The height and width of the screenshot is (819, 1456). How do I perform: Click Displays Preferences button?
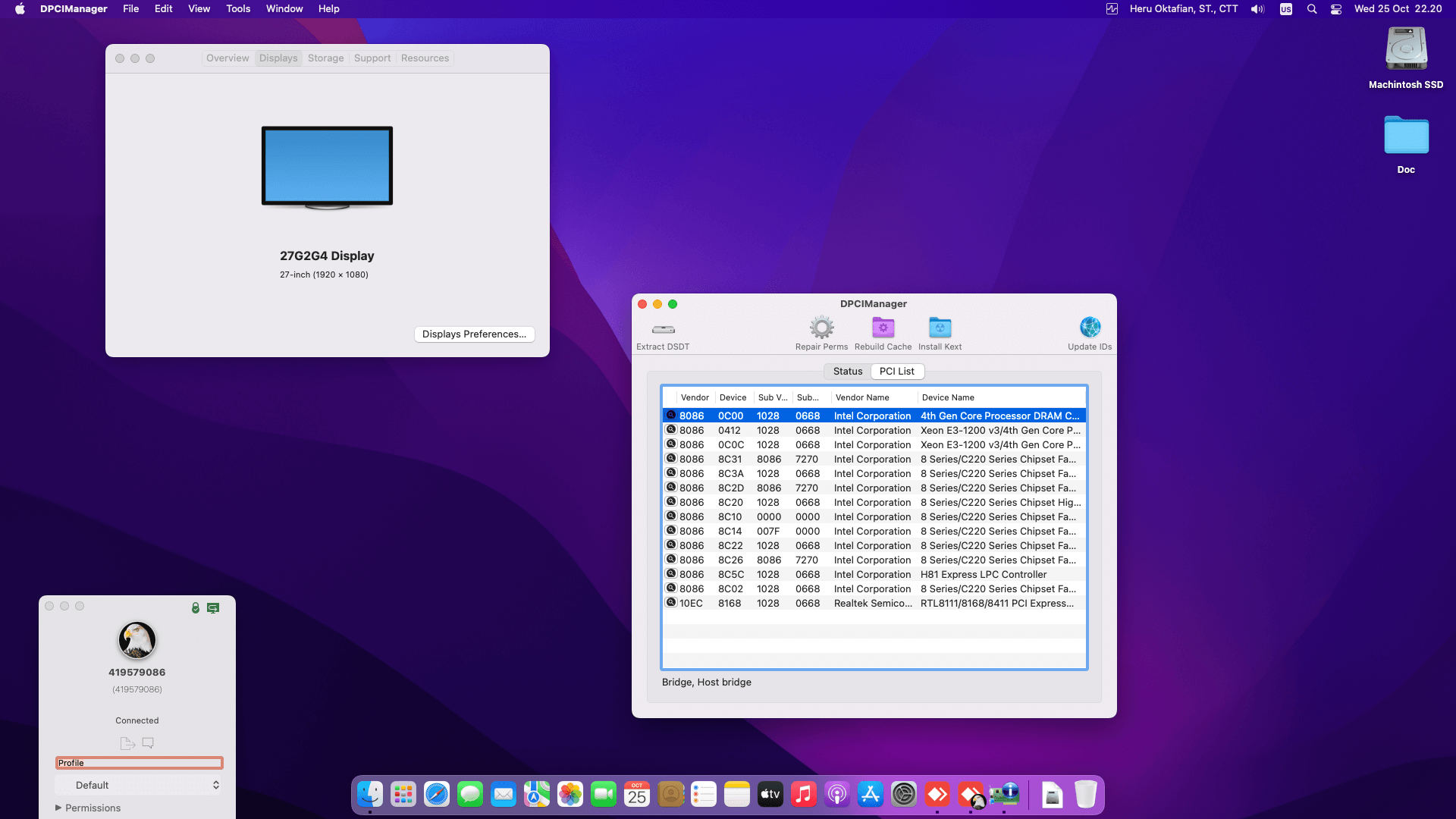tap(474, 334)
